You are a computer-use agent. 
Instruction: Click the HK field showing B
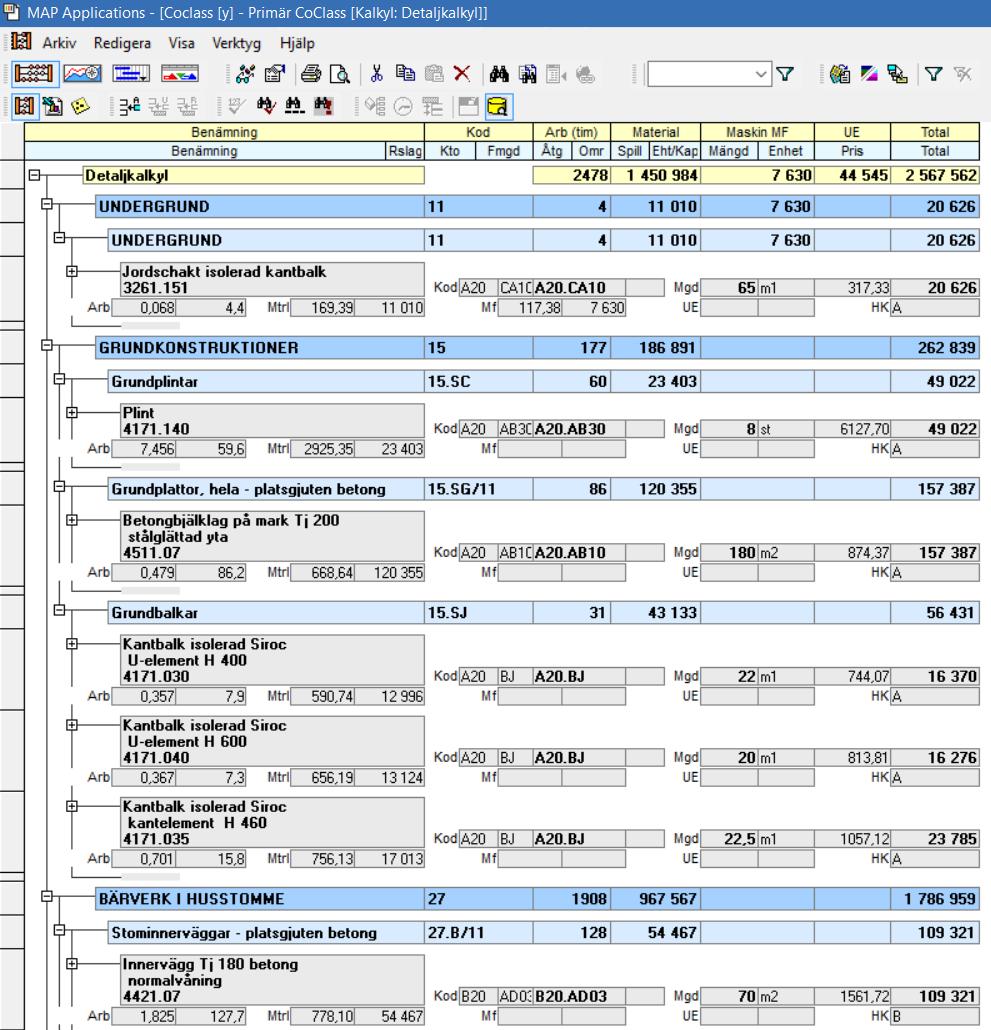[935, 1016]
